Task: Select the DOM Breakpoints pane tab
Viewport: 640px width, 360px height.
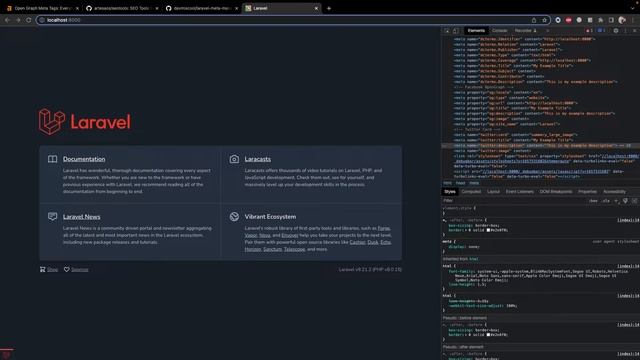Action: coord(556,191)
